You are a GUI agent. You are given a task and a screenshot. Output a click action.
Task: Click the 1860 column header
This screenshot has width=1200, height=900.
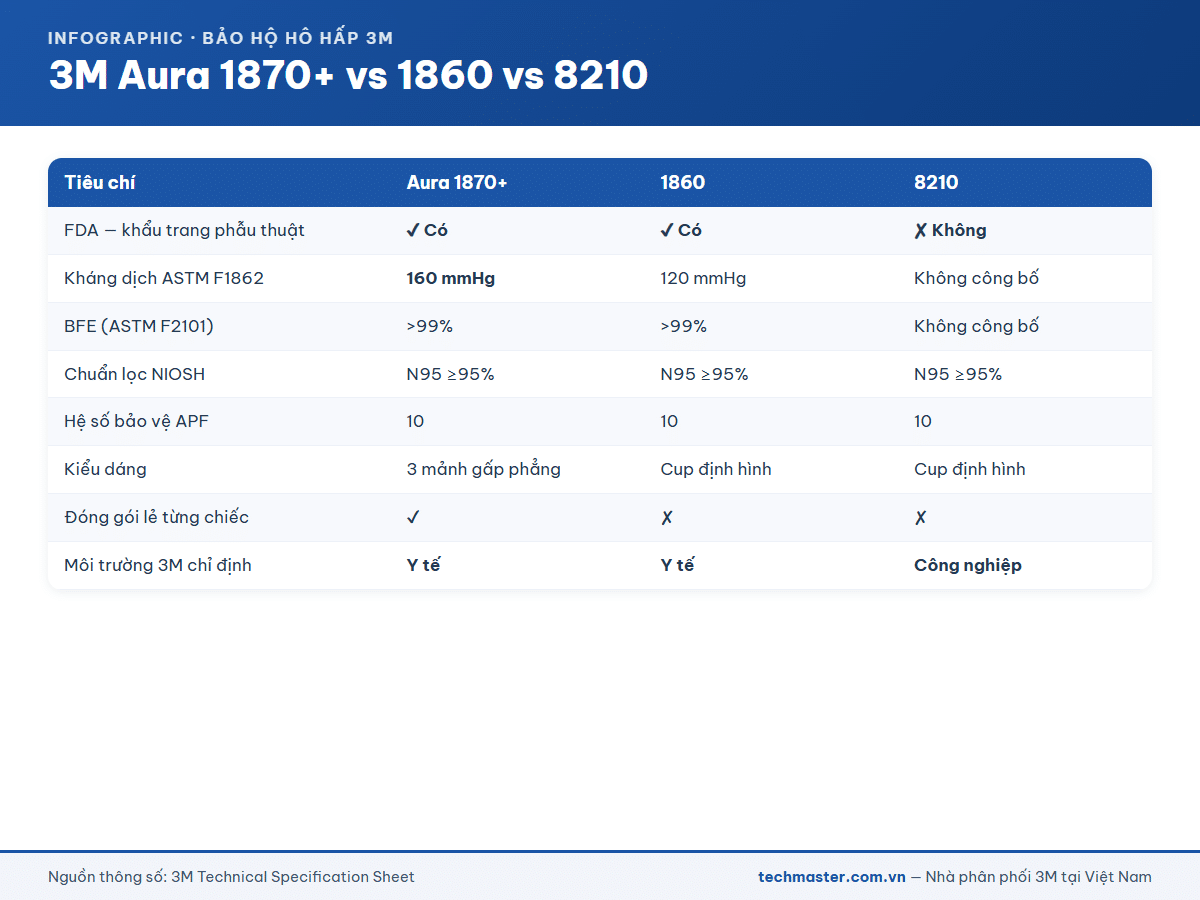[x=682, y=183]
